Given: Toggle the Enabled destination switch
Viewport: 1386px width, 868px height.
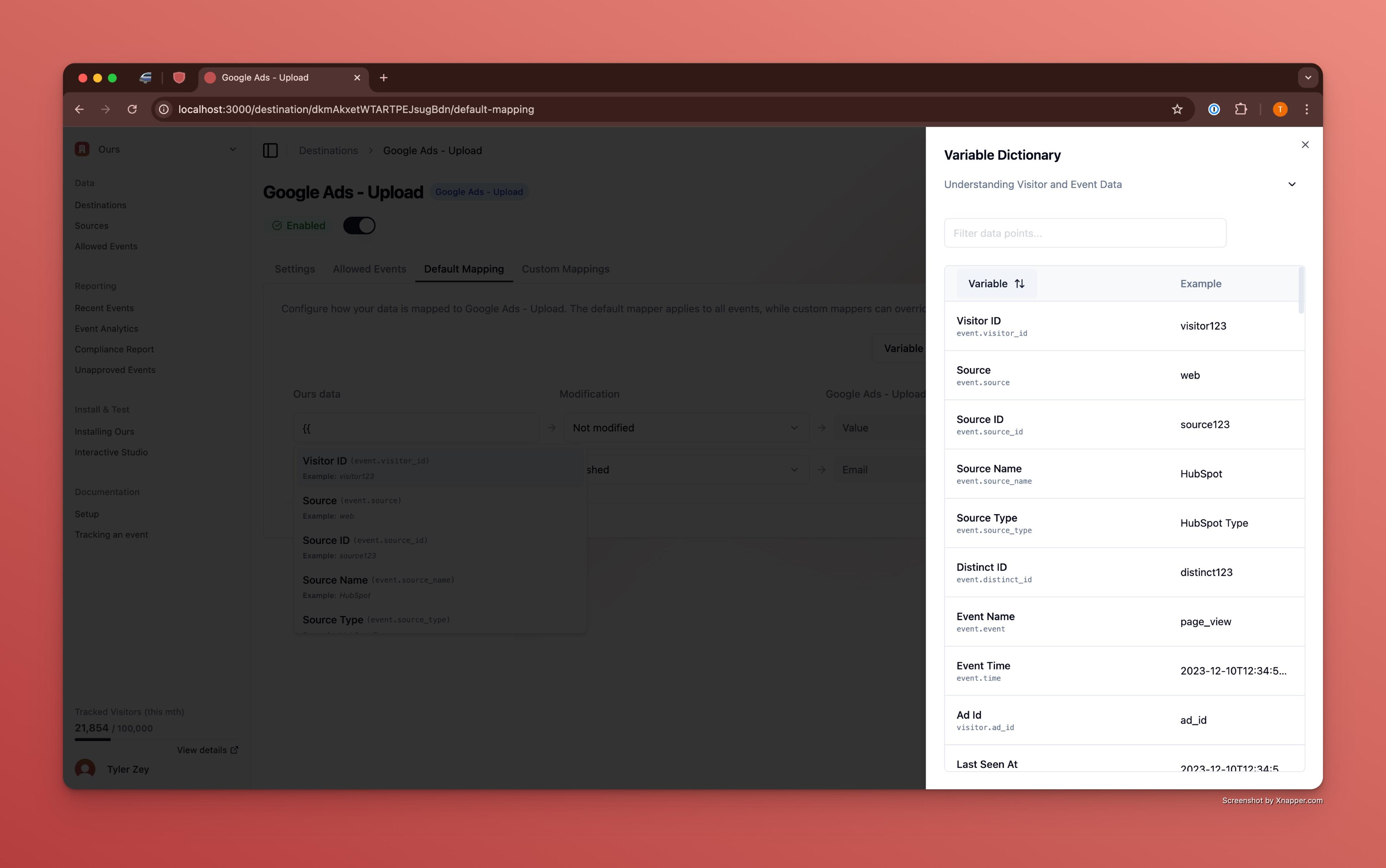Looking at the screenshot, I should coord(359,226).
